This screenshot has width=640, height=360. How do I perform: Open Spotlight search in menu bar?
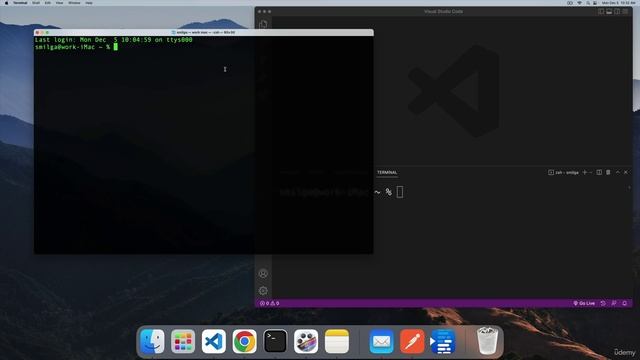pyautogui.click(x=588, y=3)
